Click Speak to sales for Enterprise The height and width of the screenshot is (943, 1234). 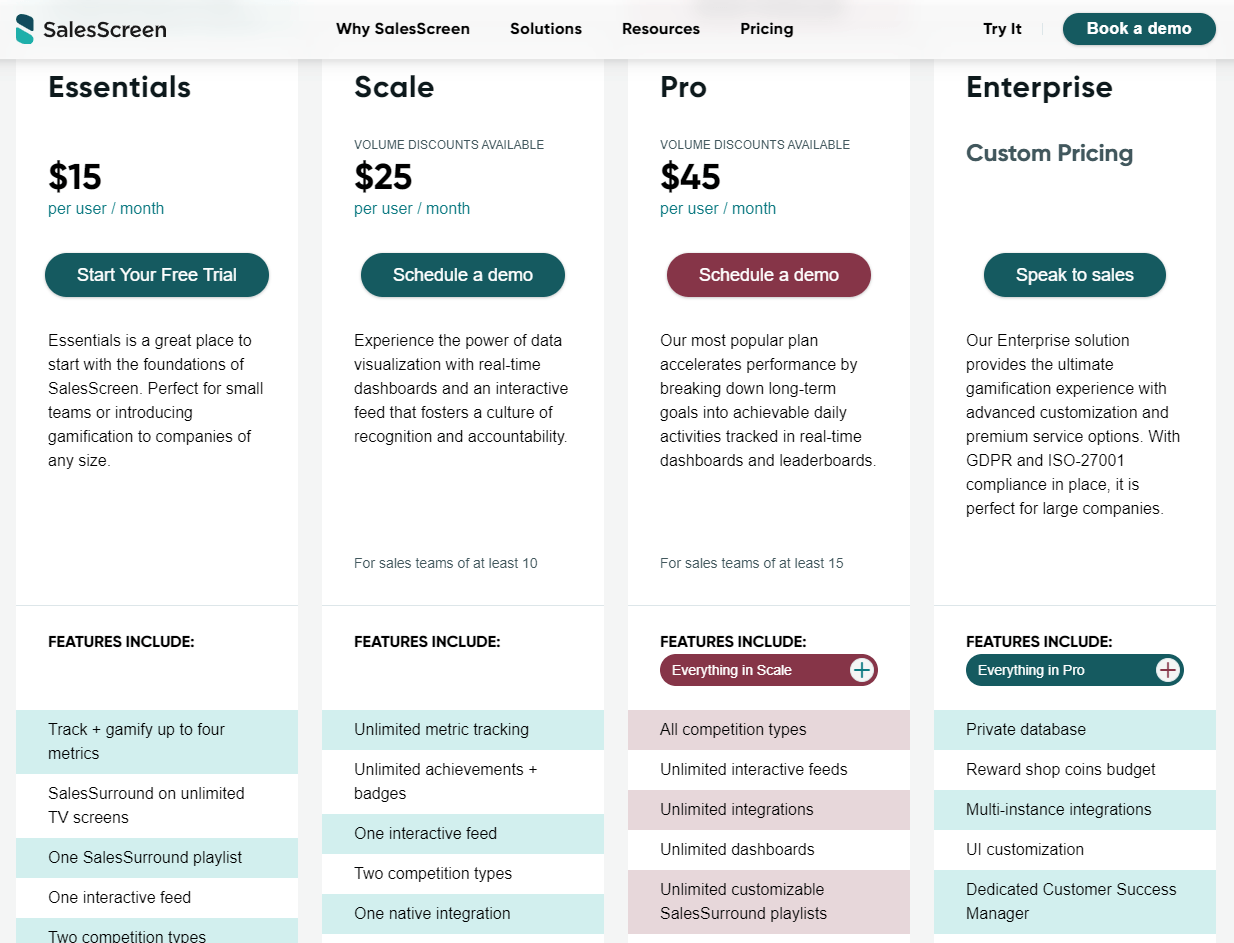(1075, 275)
